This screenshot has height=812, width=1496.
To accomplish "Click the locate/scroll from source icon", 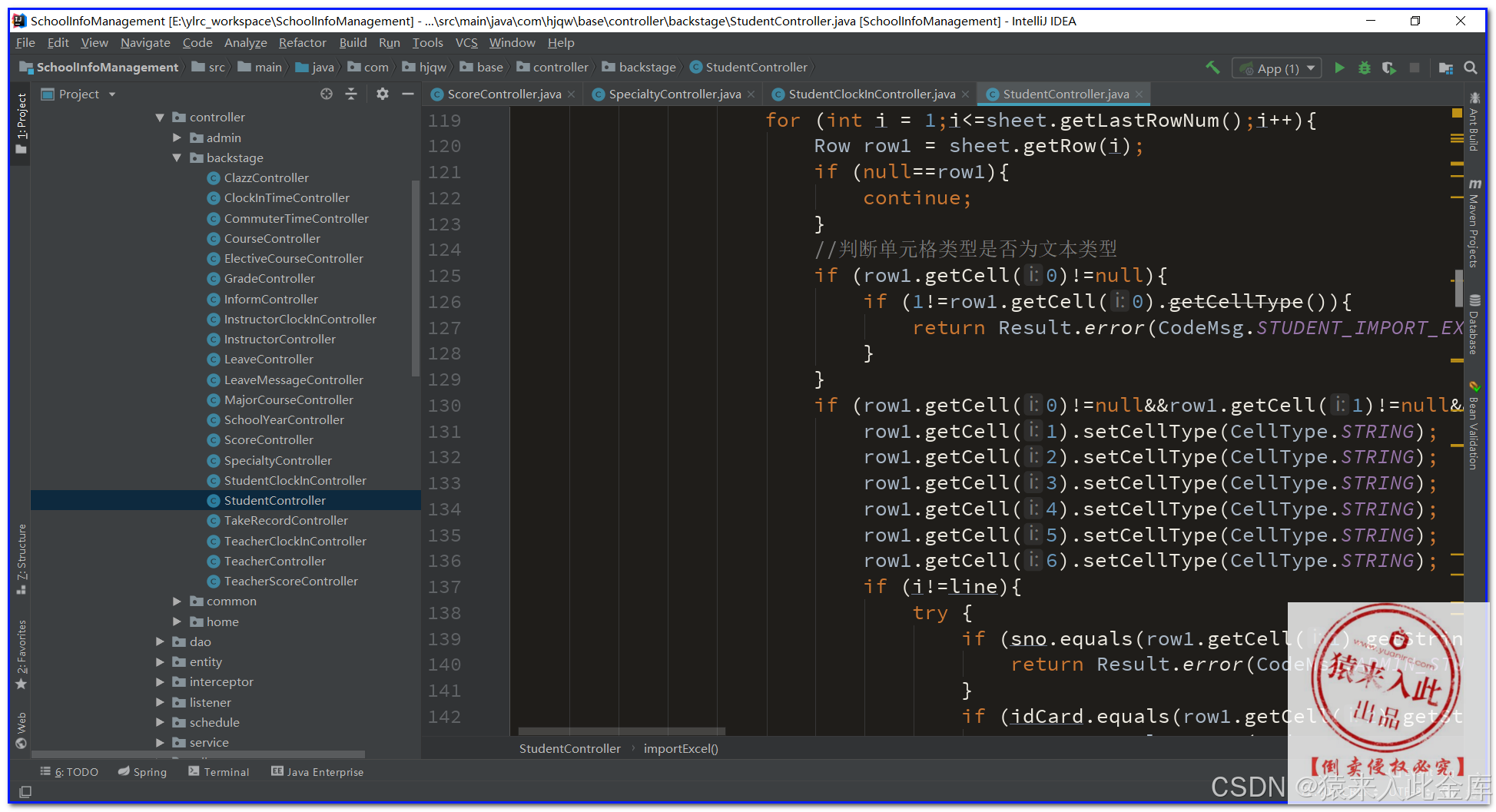I will pyautogui.click(x=327, y=94).
